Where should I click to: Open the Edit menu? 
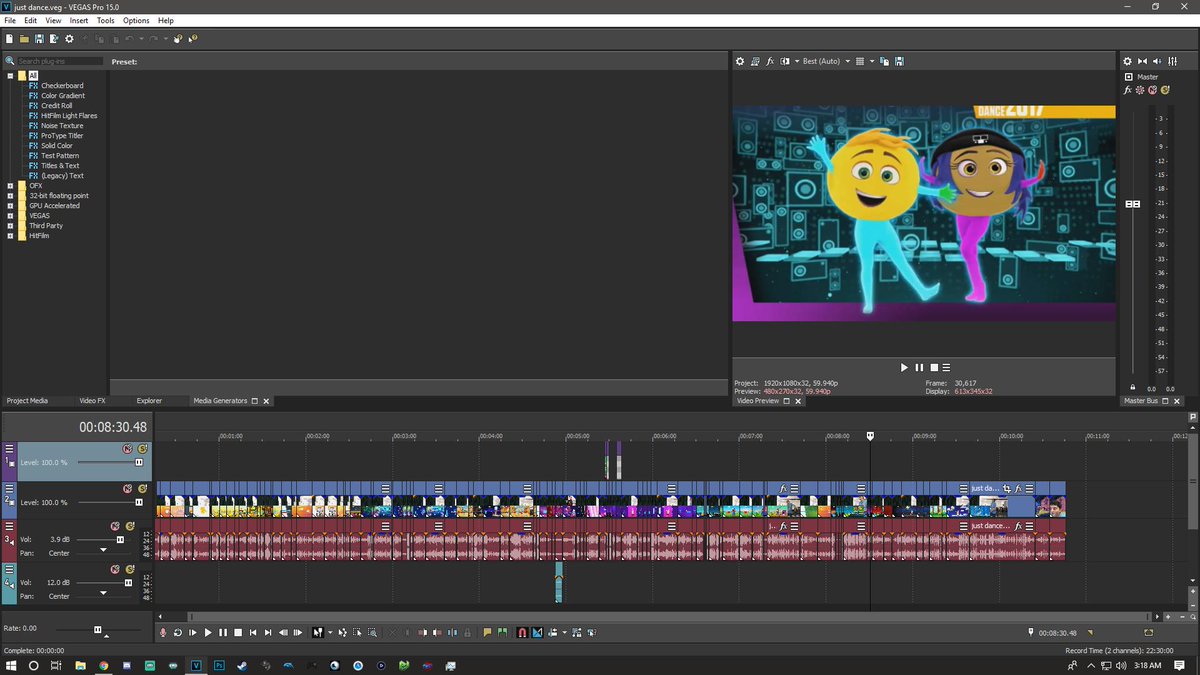click(x=31, y=20)
